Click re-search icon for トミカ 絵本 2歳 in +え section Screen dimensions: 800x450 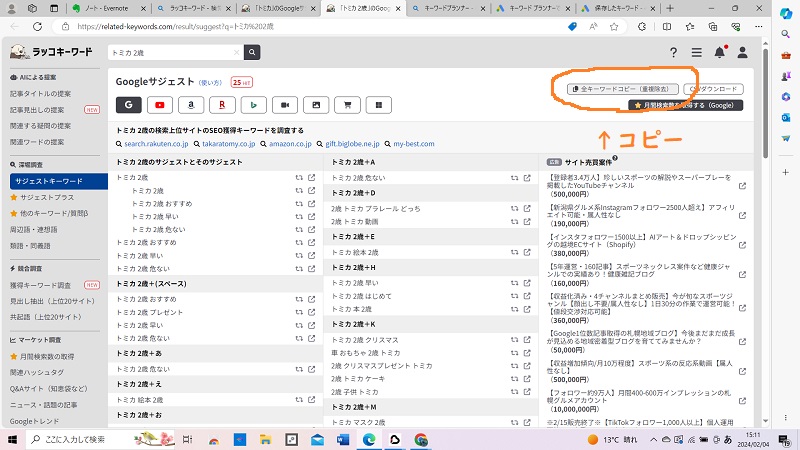tap(298, 399)
